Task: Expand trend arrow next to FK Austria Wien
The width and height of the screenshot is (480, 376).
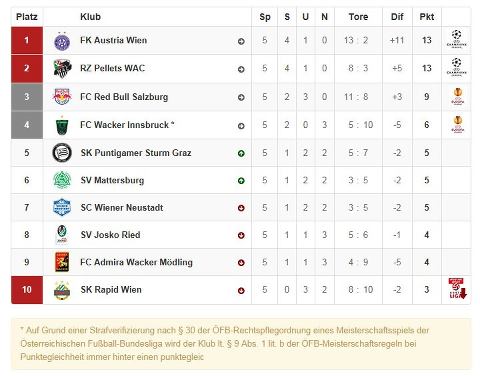Action: click(241, 42)
